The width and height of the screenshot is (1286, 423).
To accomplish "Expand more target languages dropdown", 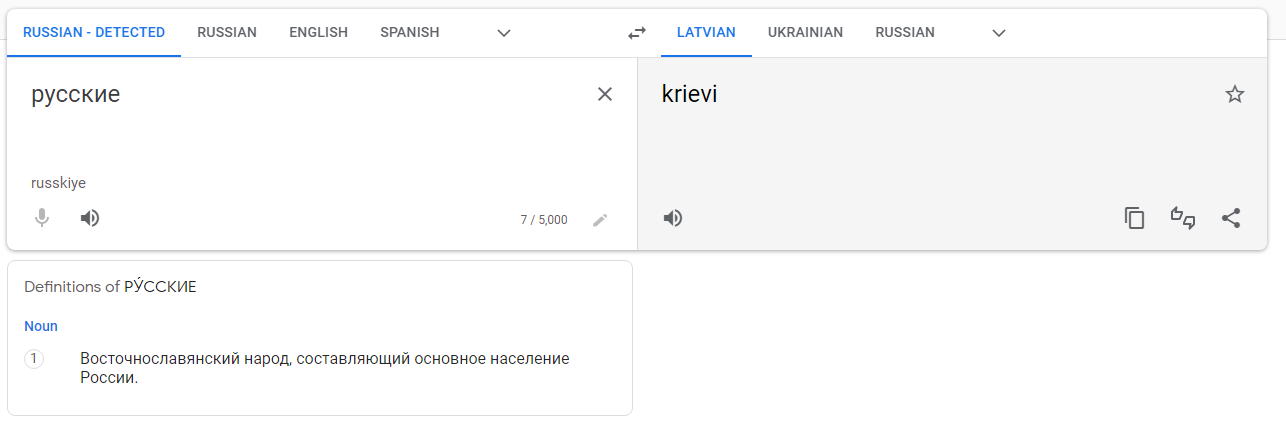I will [998, 33].
